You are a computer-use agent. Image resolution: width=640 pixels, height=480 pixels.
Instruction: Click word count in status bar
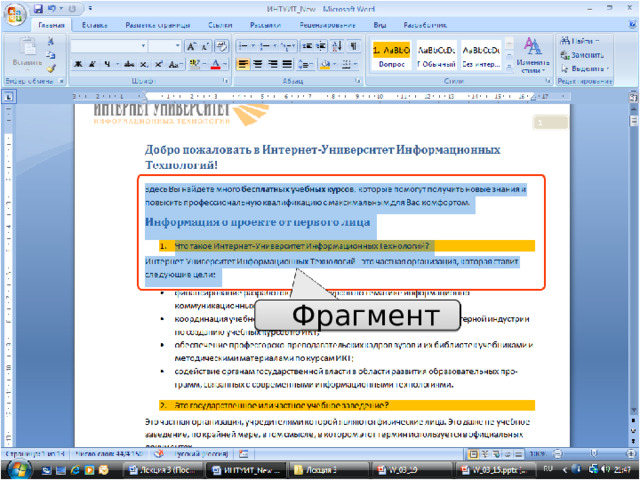coord(108,453)
